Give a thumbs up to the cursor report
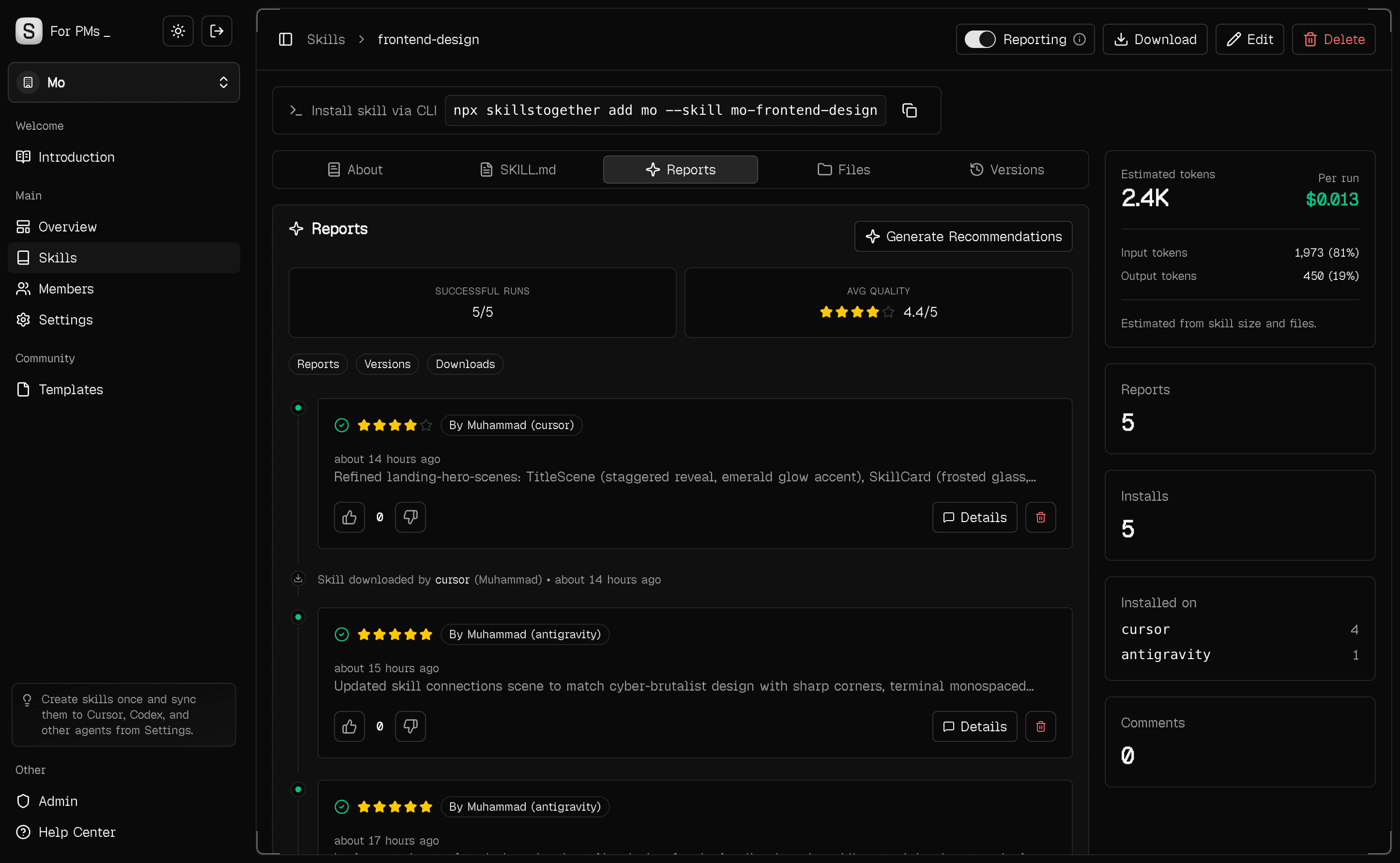 tap(349, 517)
